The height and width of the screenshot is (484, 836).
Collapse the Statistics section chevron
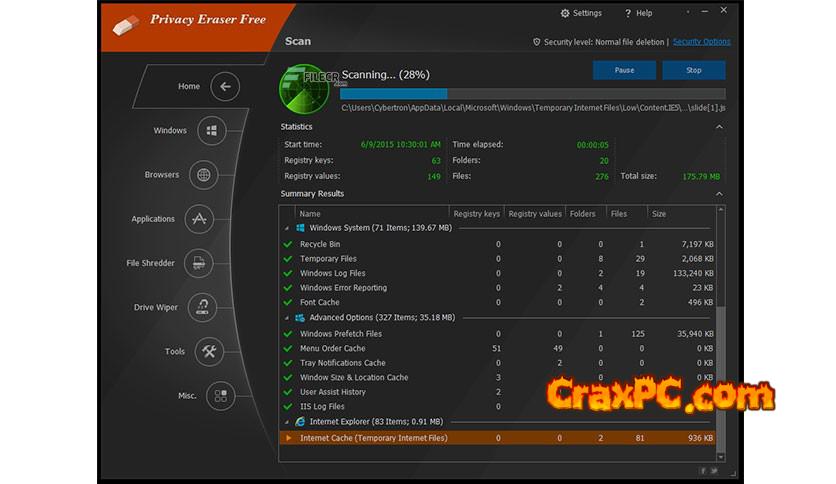[x=719, y=127]
